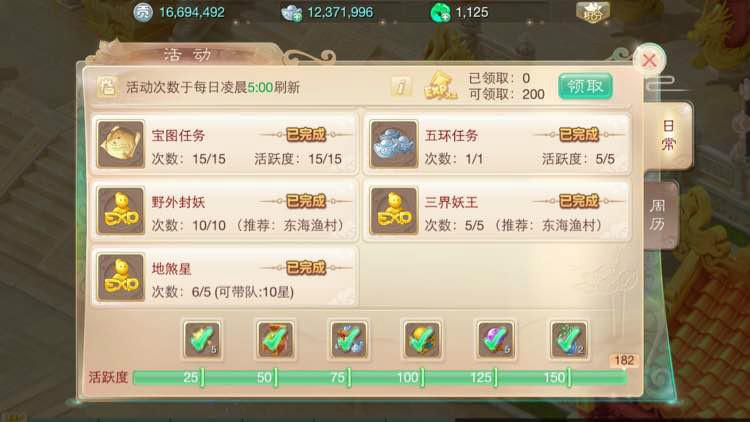This screenshot has height=422, width=750.
Task: Switch to the 周历 weekly calendar tab
Action: [661, 215]
